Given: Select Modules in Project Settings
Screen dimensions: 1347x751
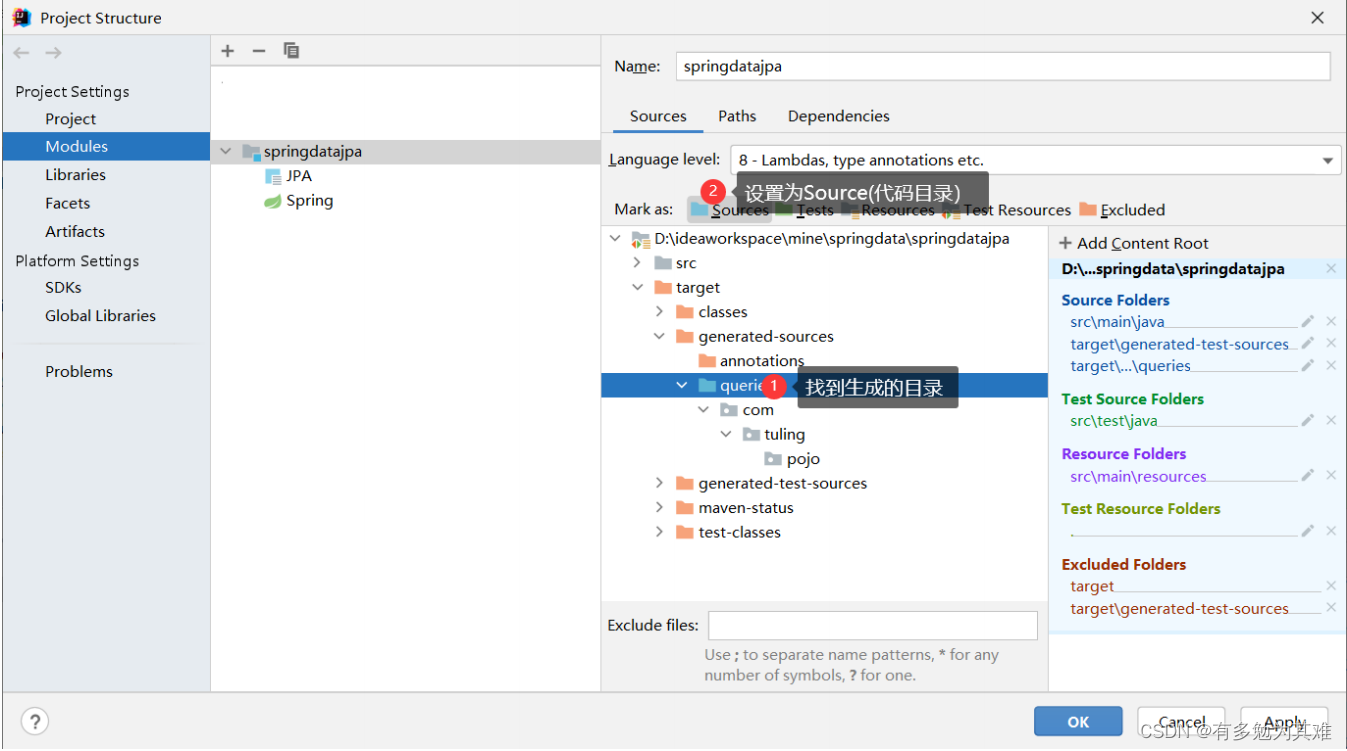Looking at the screenshot, I should (x=105, y=146).
